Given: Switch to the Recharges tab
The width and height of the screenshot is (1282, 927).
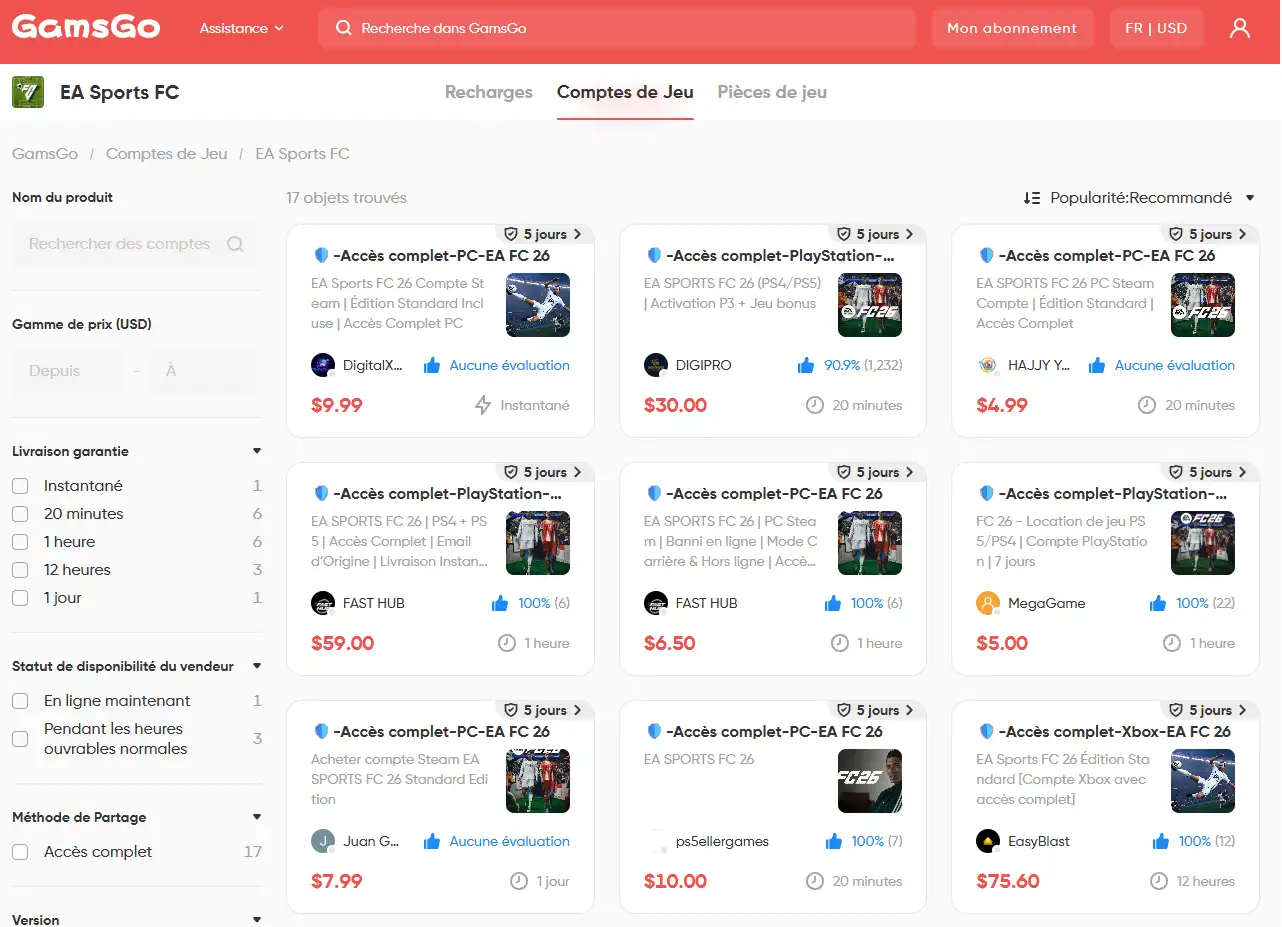Looking at the screenshot, I should click(489, 92).
